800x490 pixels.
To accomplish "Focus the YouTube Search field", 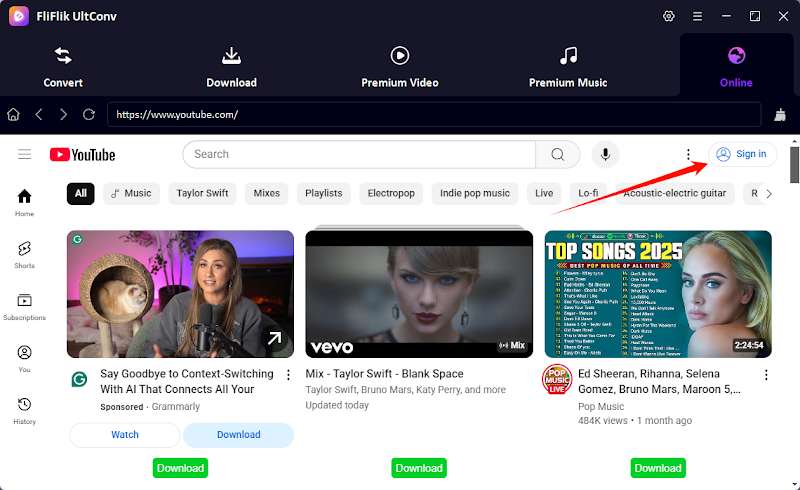I will point(359,154).
